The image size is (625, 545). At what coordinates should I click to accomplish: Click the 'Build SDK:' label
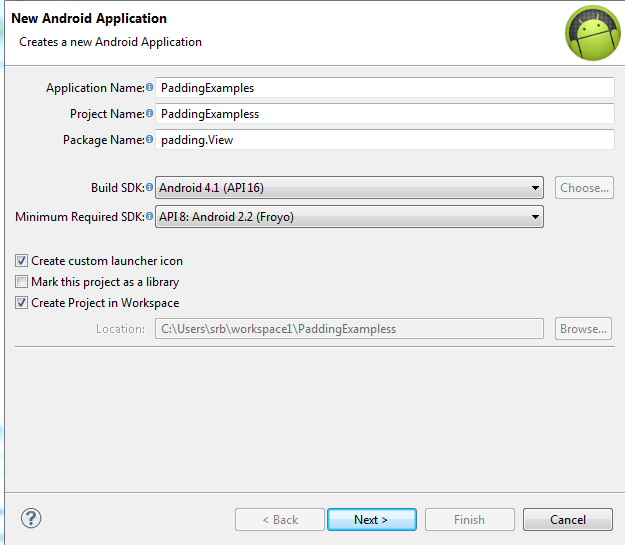click(118, 187)
